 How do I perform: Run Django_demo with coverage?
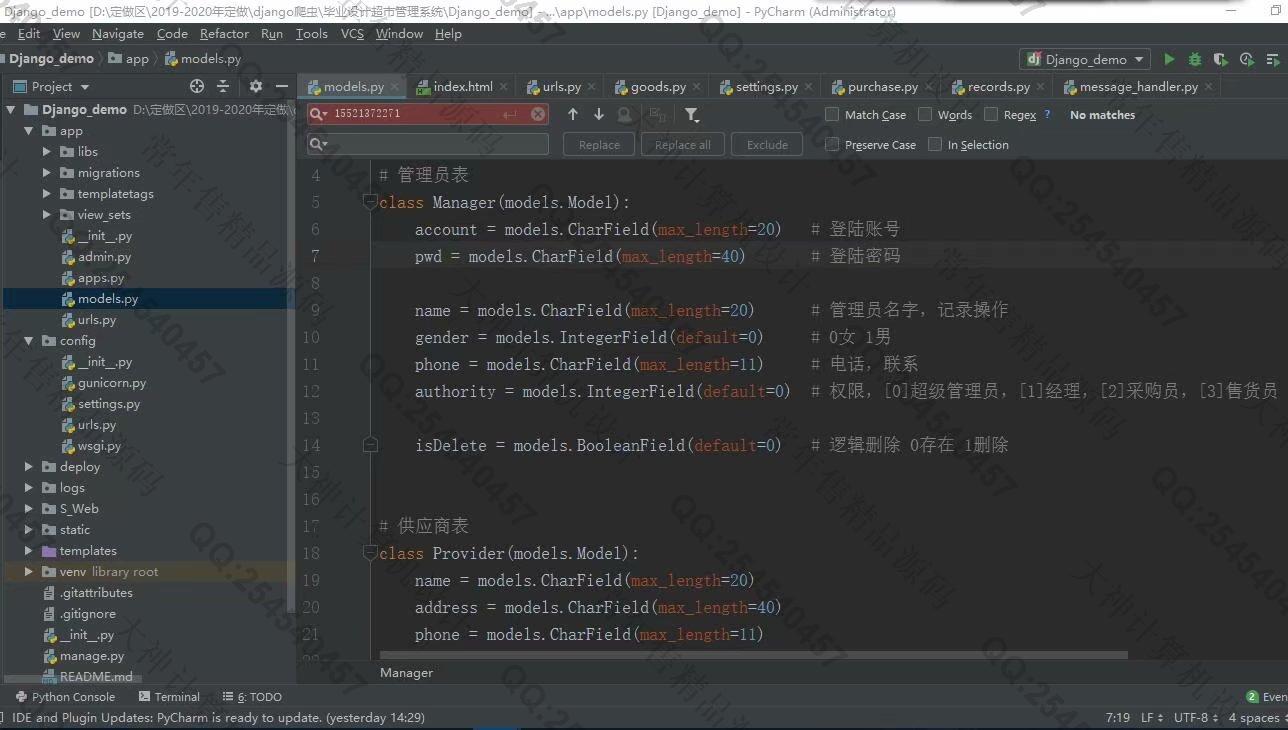pos(1220,60)
